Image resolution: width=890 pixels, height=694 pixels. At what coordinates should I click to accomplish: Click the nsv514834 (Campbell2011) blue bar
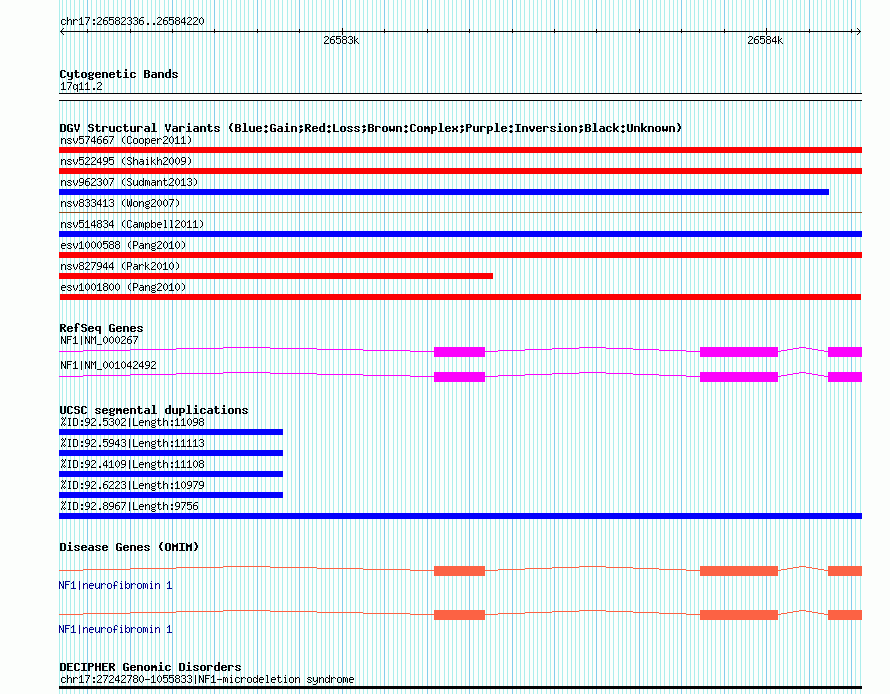(x=460, y=234)
